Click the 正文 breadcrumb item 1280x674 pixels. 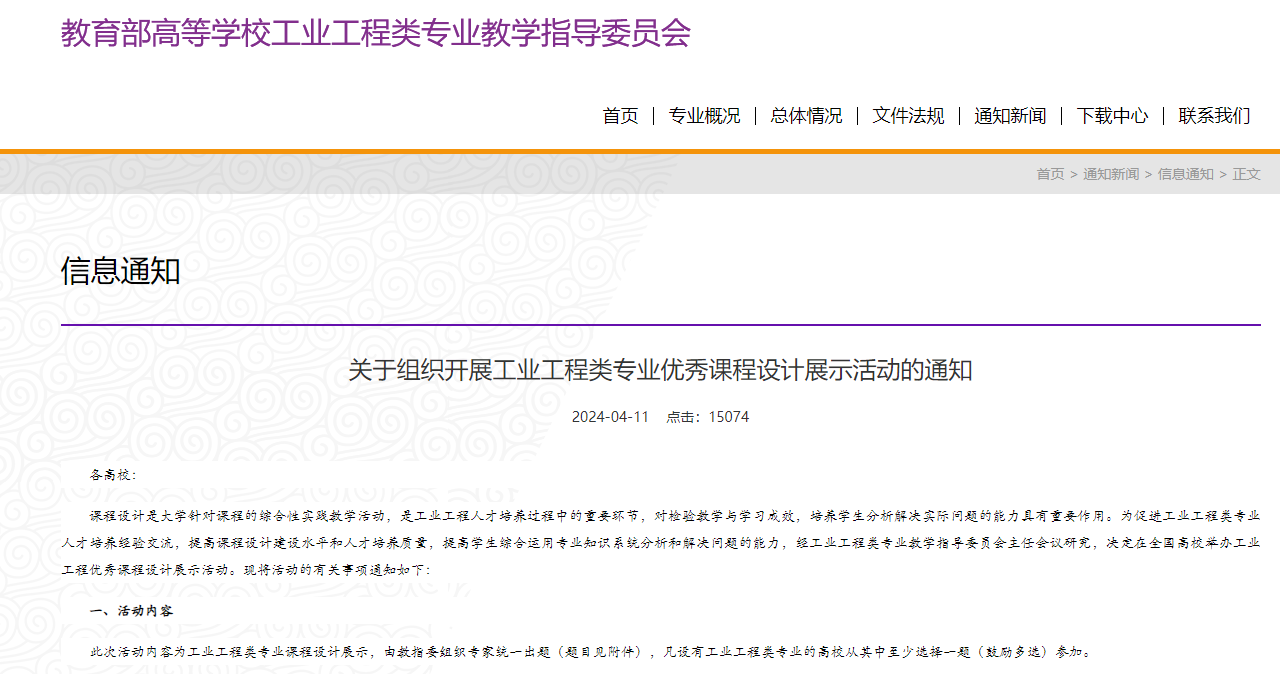(1246, 174)
